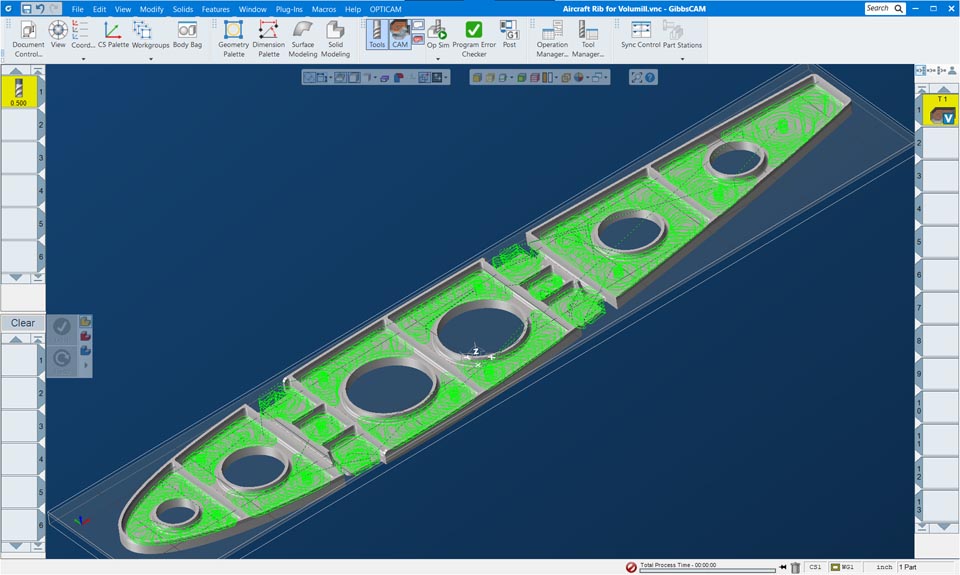Click the inch units field
The image size is (960, 575).
pos(883,567)
